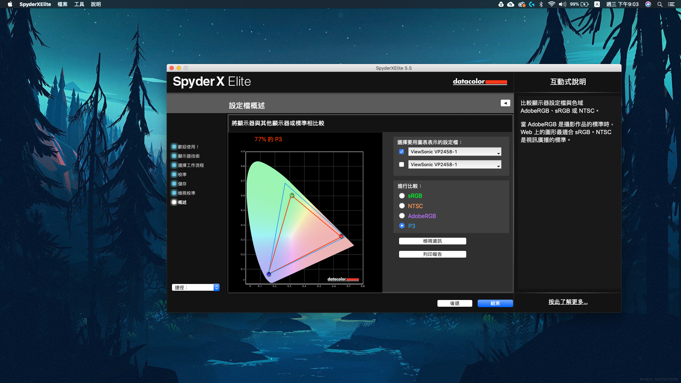Open Spotlight search magnifier icon
Image resolution: width=681 pixels, height=383 pixels.
point(660,4)
